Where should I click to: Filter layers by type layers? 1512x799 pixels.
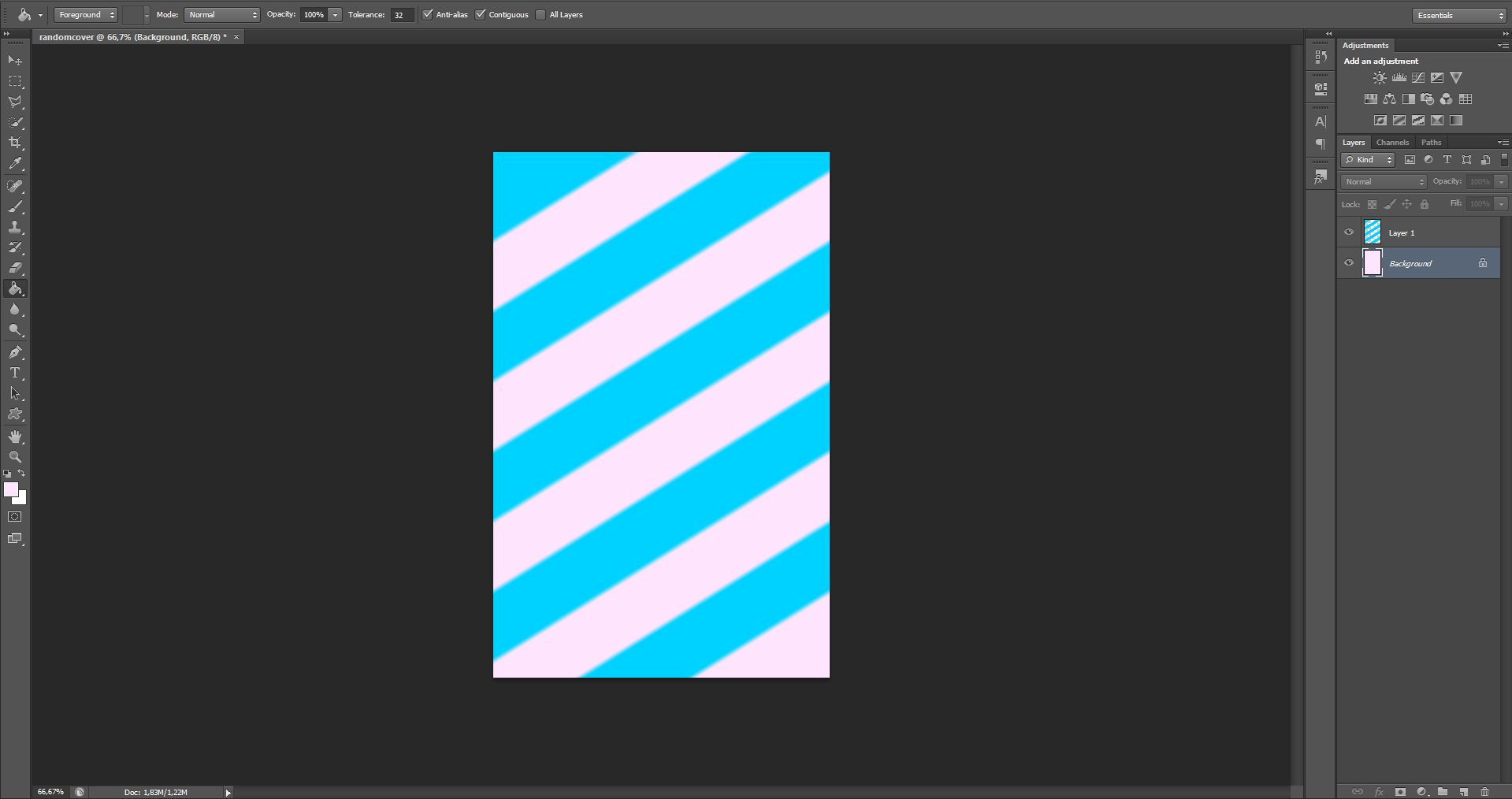click(1447, 159)
